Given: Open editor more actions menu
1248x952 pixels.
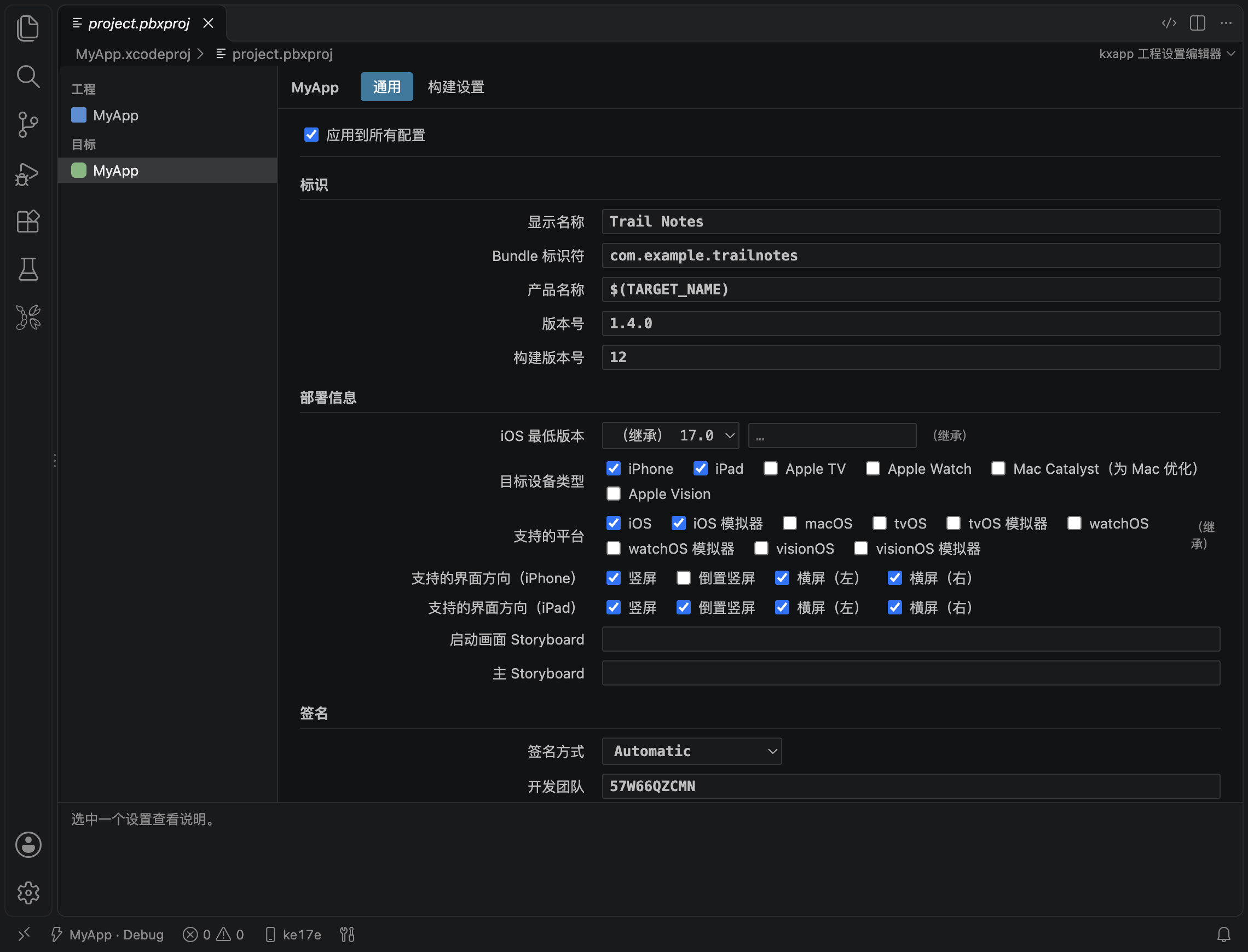Looking at the screenshot, I should [x=1226, y=23].
